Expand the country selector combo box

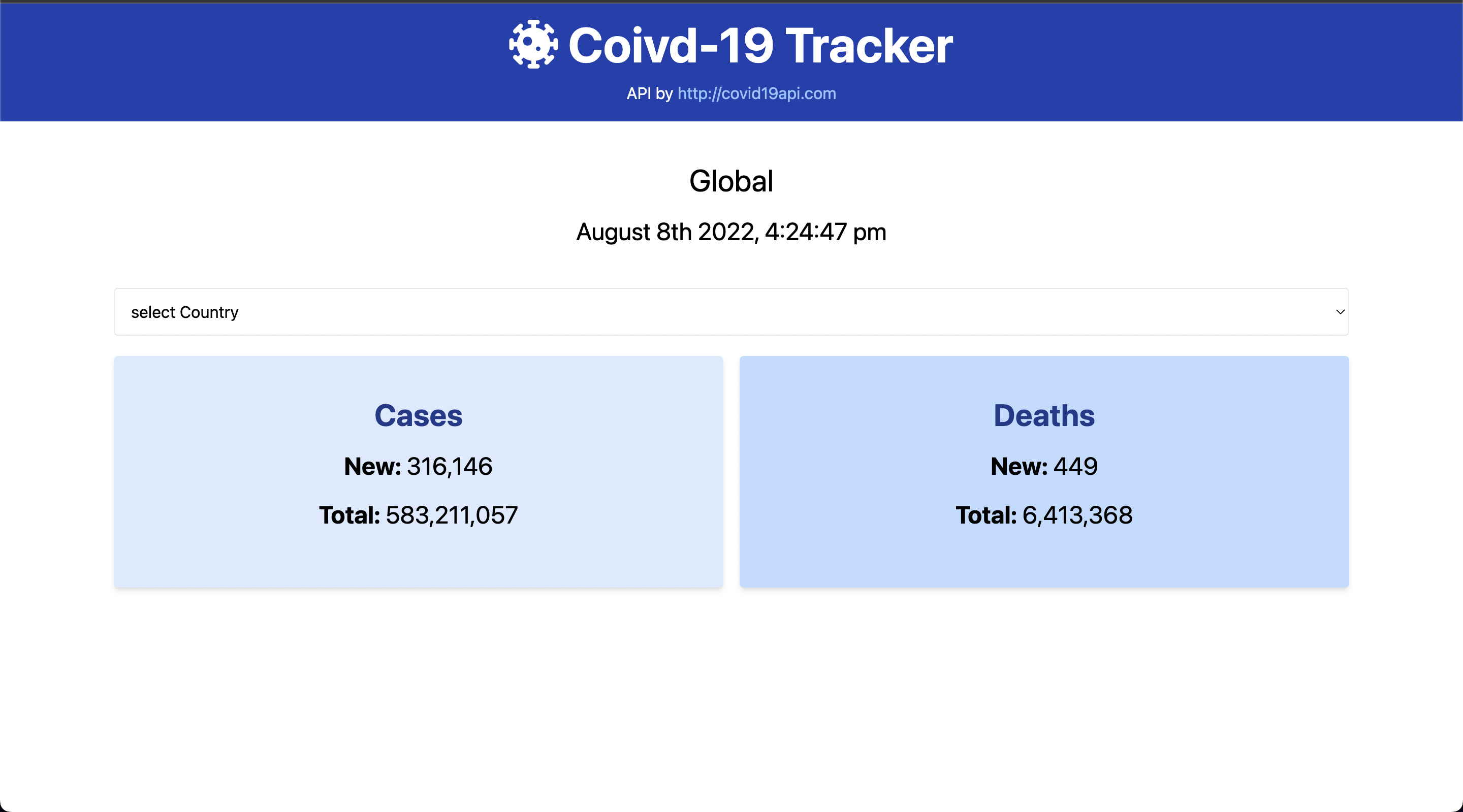[731, 312]
